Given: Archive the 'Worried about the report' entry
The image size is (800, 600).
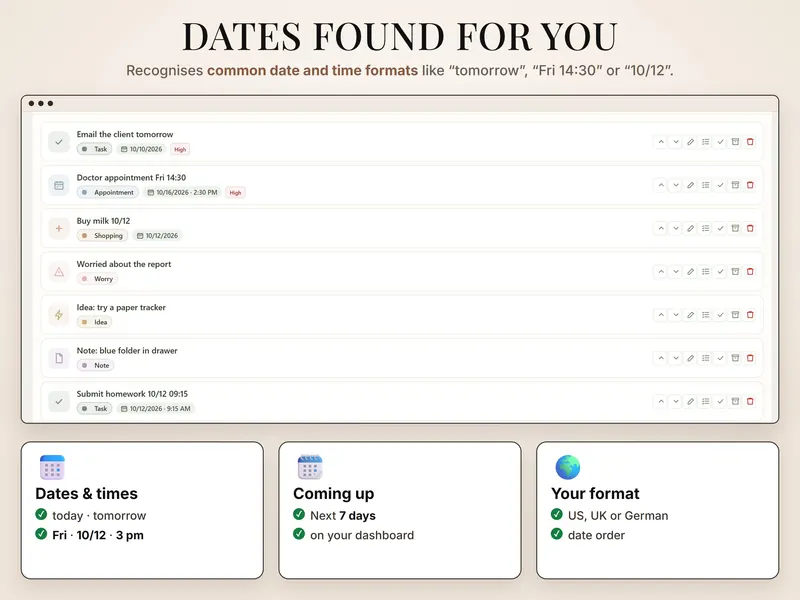Looking at the screenshot, I should 735,272.
